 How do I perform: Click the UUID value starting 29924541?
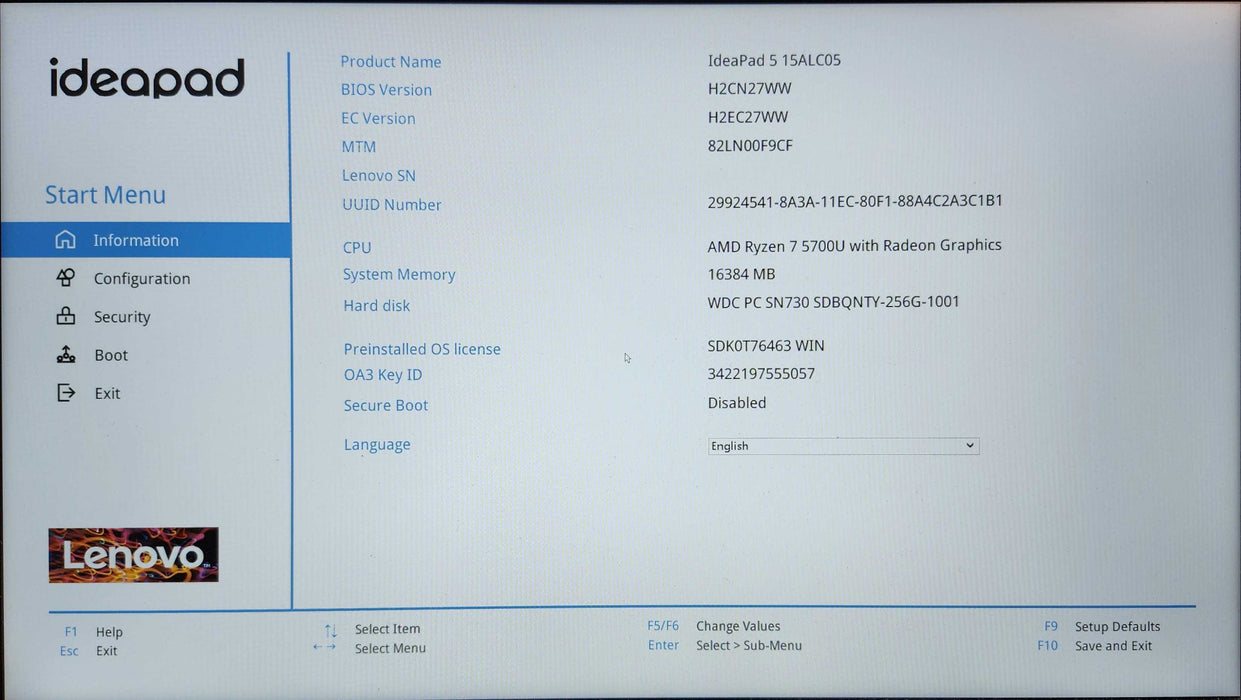tap(855, 201)
